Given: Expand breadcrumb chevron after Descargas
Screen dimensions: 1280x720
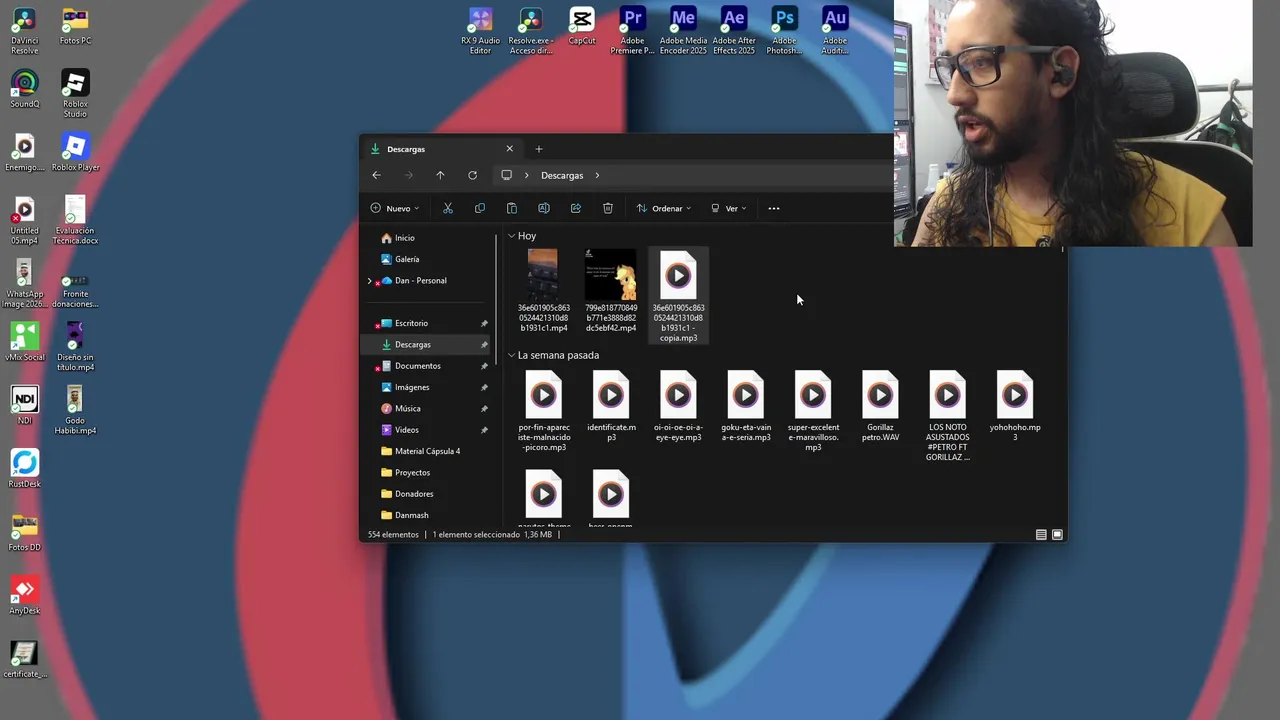Looking at the screenshot, I should point(597,175).
